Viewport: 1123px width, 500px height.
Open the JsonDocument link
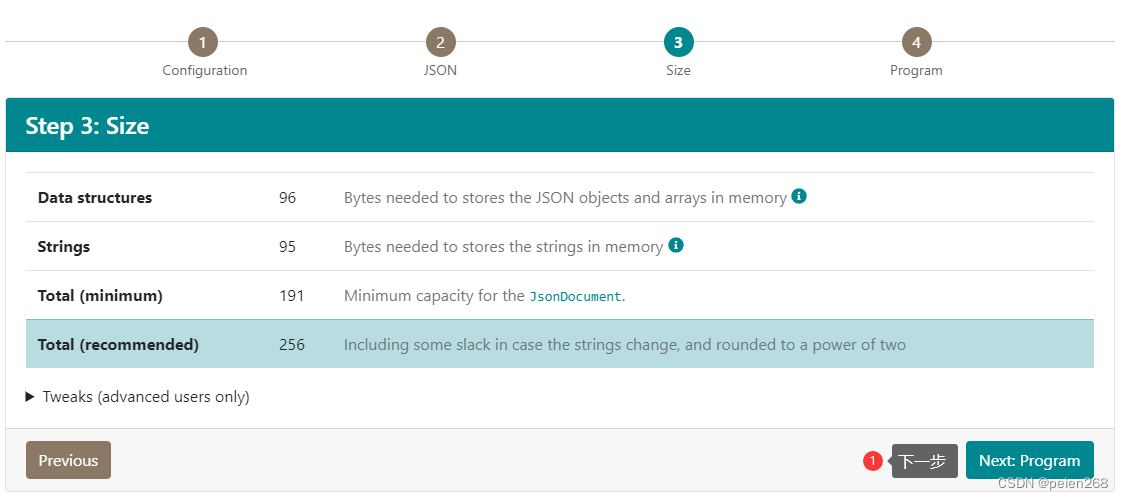pyautogui.click(x=575, y=296)
